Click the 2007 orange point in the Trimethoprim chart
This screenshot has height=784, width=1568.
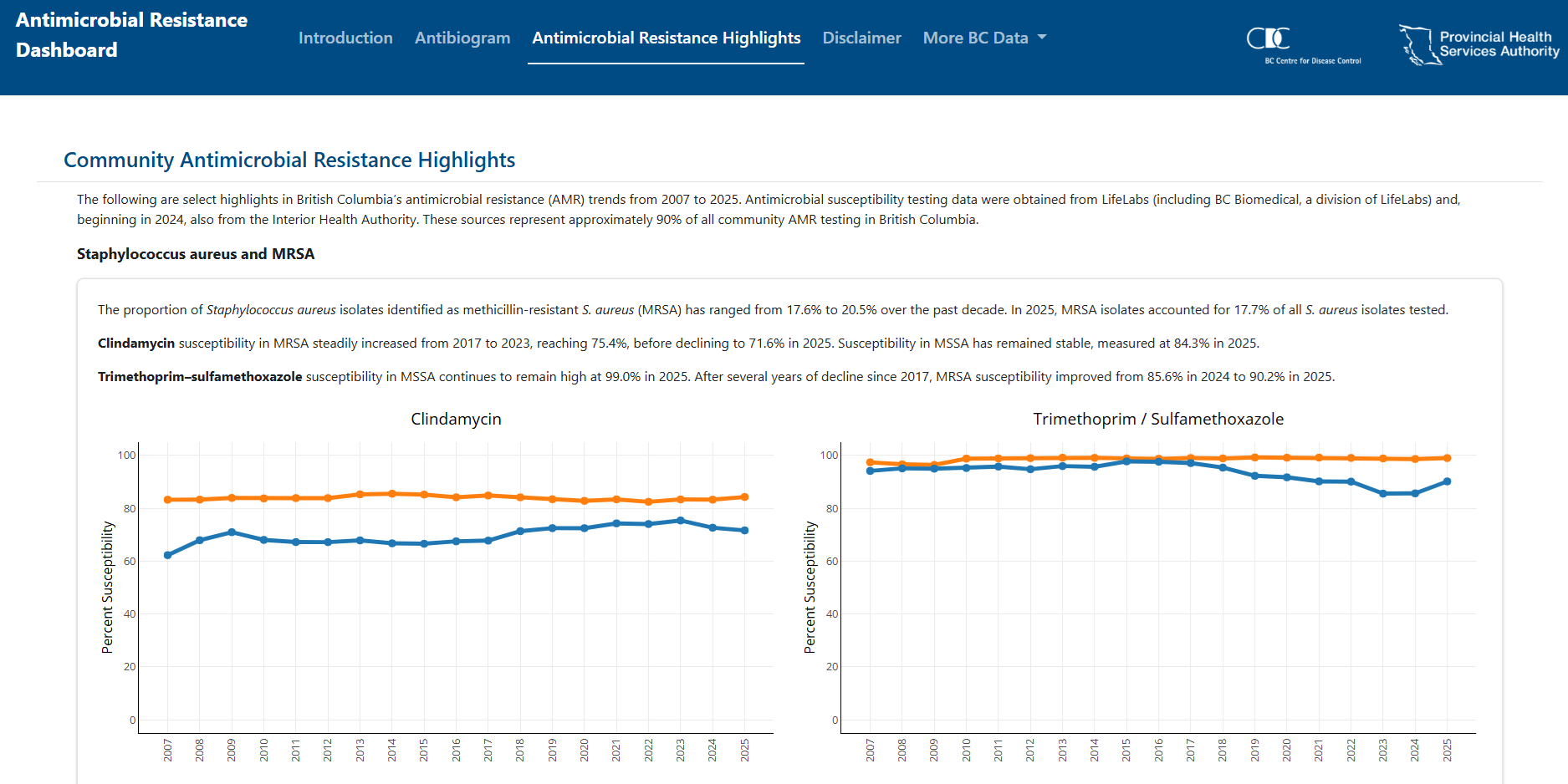click(870, 462)
